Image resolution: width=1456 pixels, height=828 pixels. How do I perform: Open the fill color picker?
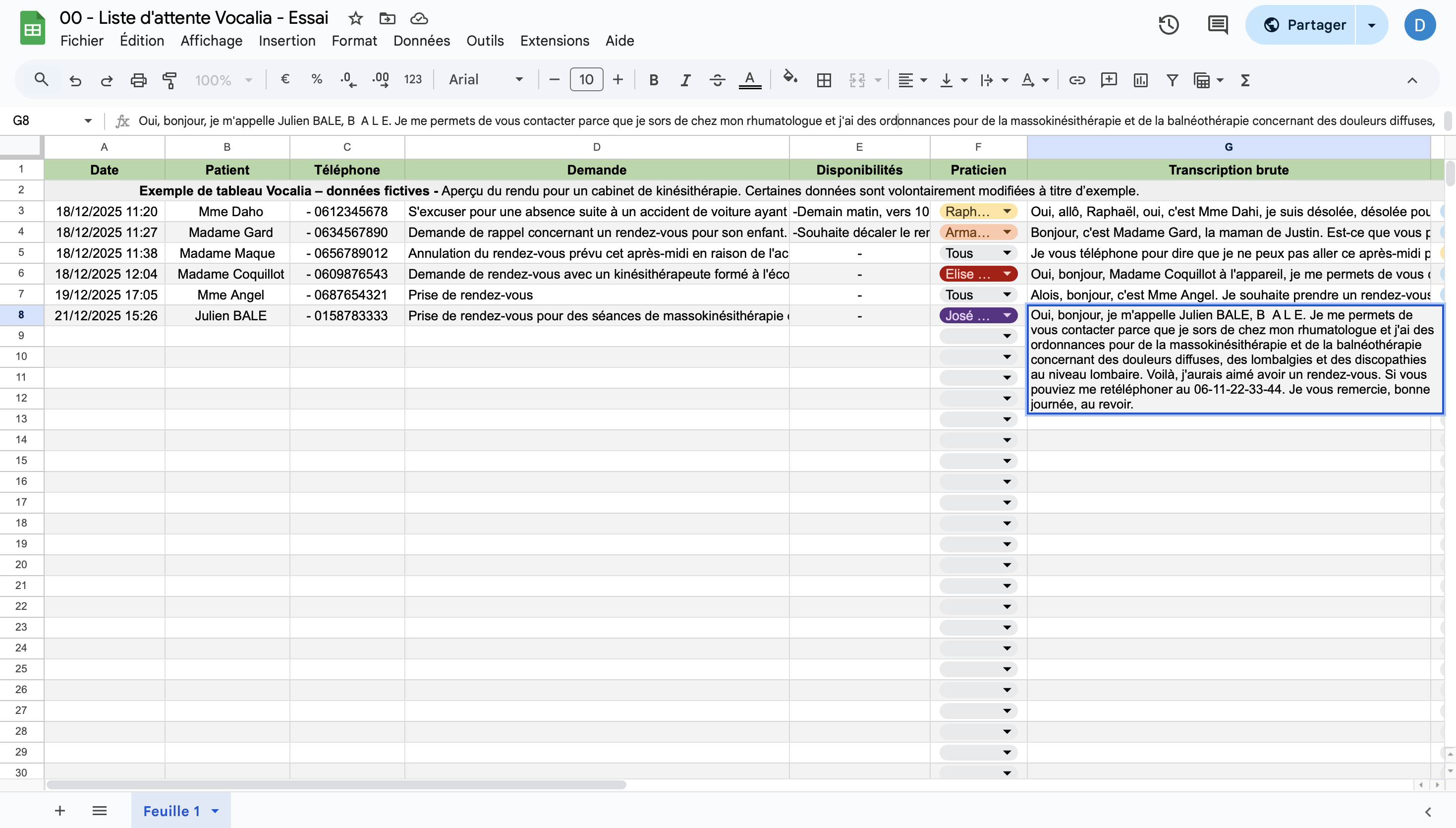coord(790,78)
